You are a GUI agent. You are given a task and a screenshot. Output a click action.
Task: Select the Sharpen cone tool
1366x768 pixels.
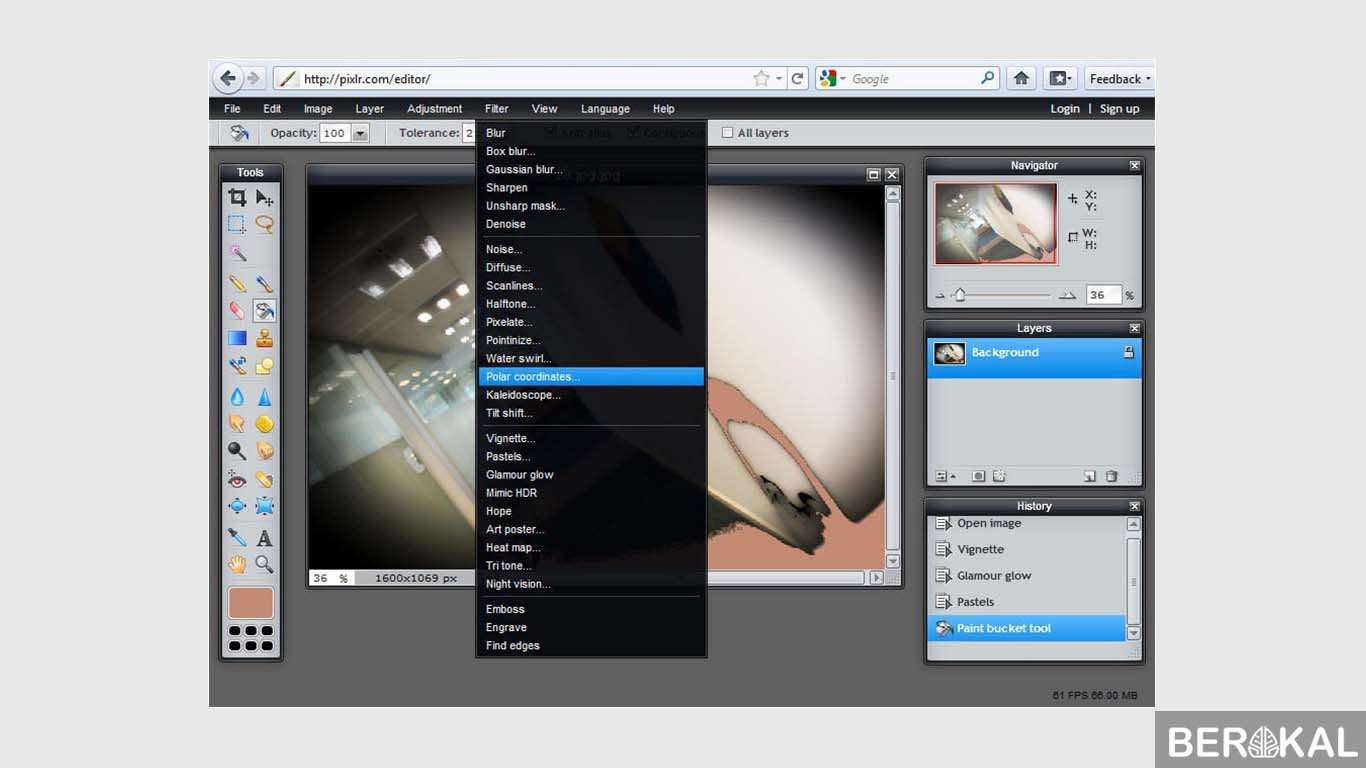pyautogui.click(x=264, y=397)
